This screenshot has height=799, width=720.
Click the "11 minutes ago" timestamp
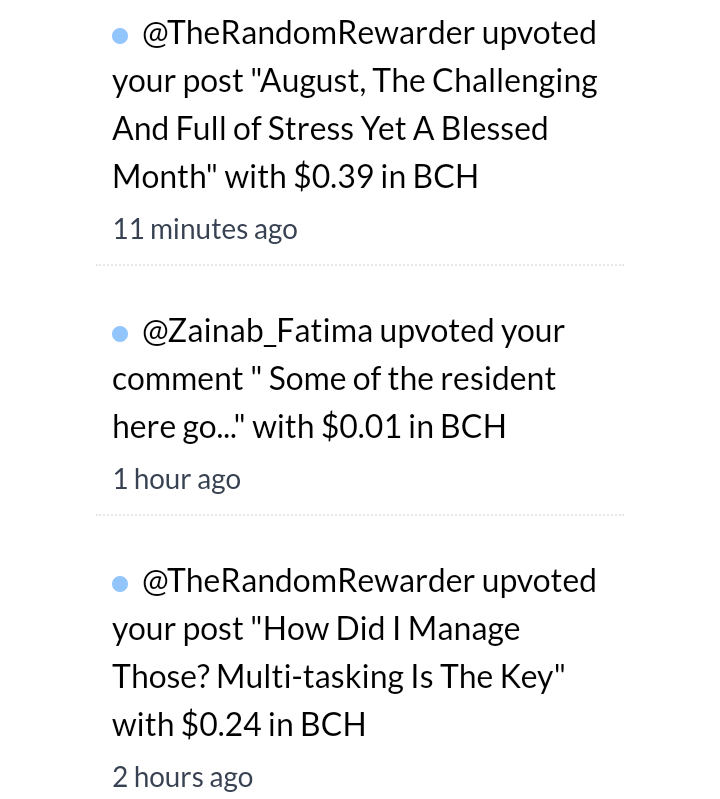[x=205, y=229]
